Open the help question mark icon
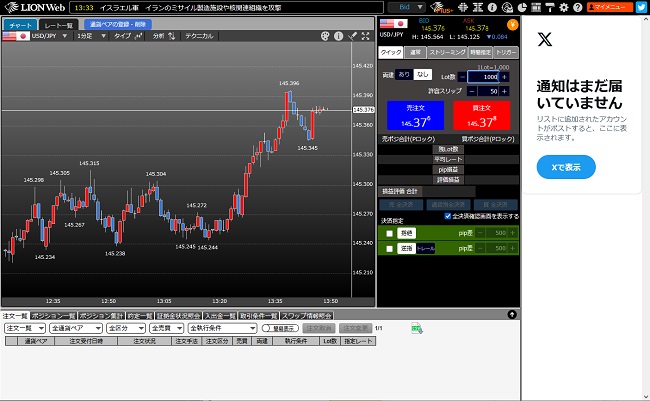Screen dimensions: 650x401 pyautogui.click(x=578, y=7)
